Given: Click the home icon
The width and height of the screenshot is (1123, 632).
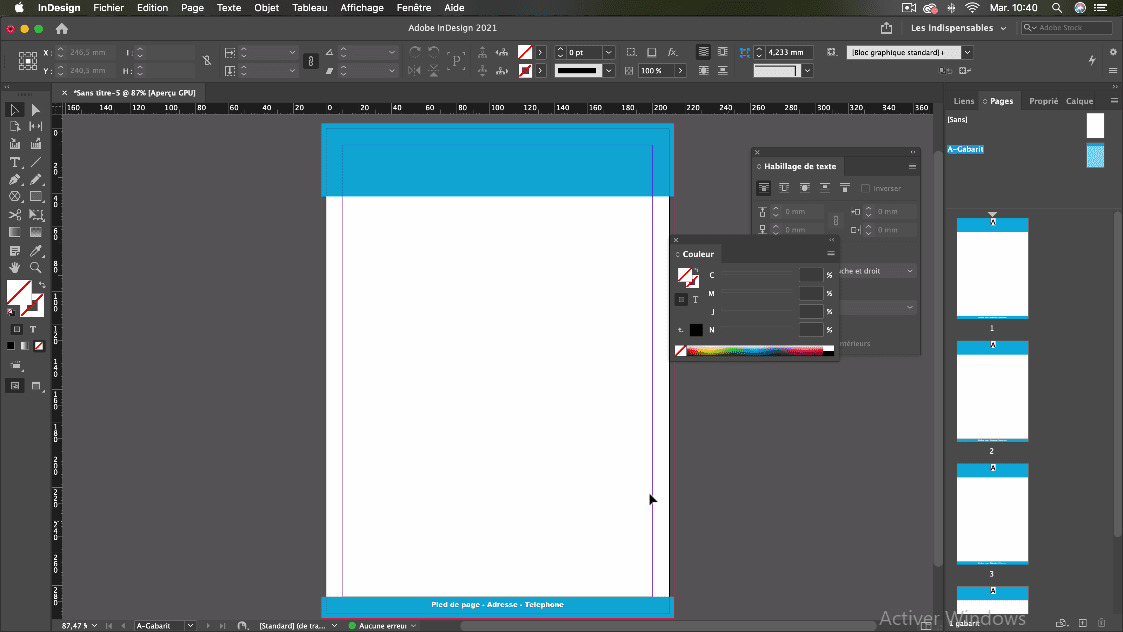Looking at the screenshot, I should coord(62,29).
